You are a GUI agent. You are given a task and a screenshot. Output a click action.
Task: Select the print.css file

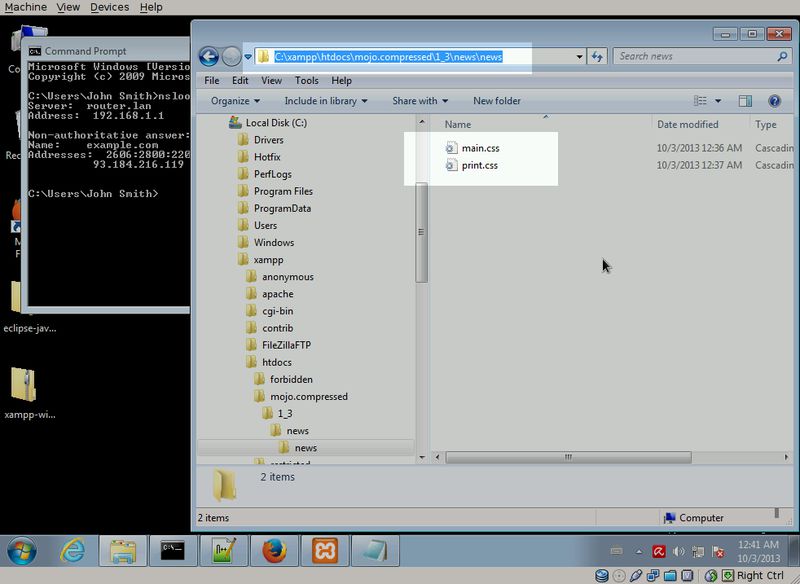tap(479, 165)
